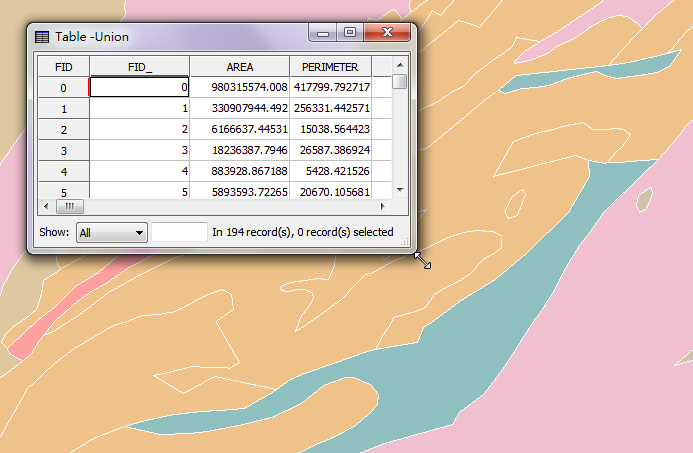
Task: Click FID_ cell with value 4
Action: click(x=140, y=171)
